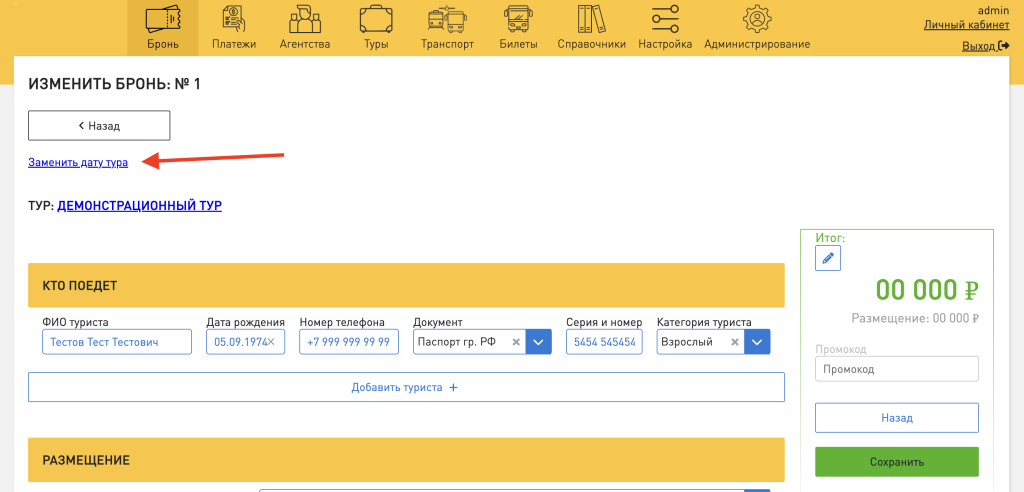Clear the Взрослый category selection
This screenshot has height=492, width=1024.
734,342
